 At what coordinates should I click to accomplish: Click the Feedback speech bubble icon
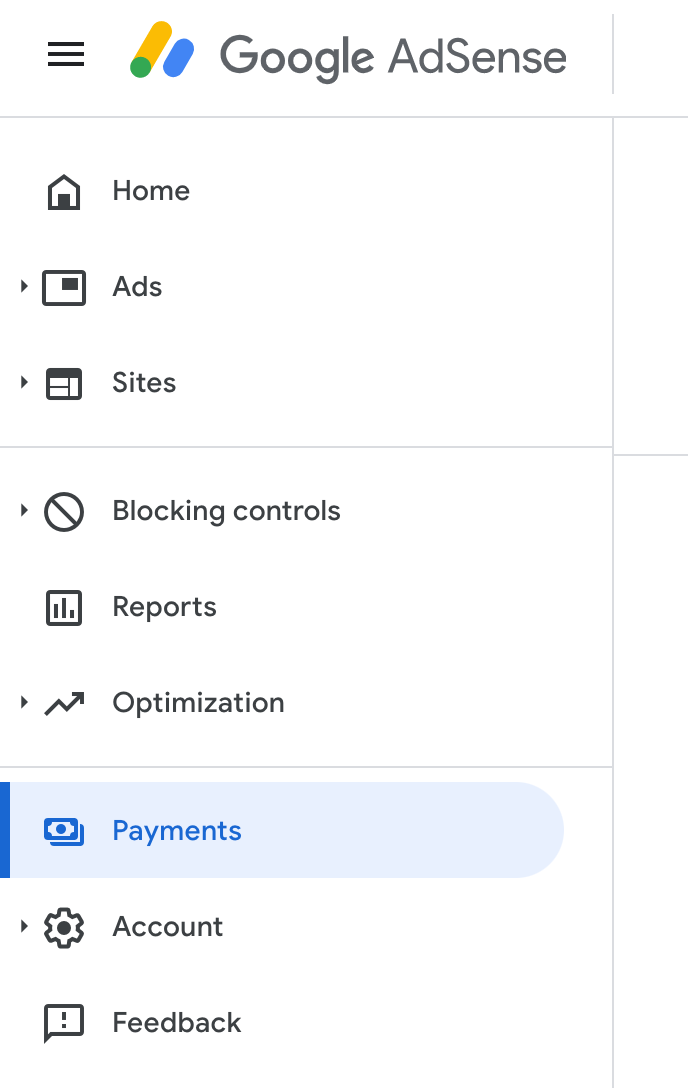[x=64, y=1023]
